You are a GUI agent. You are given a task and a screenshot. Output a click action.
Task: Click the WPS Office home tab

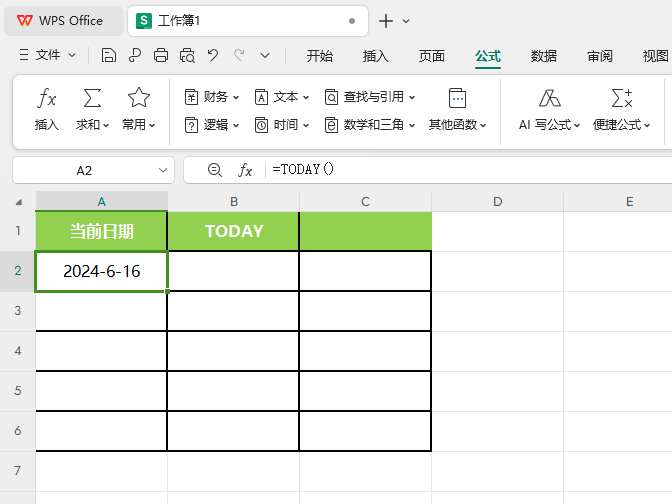[62, 21]
